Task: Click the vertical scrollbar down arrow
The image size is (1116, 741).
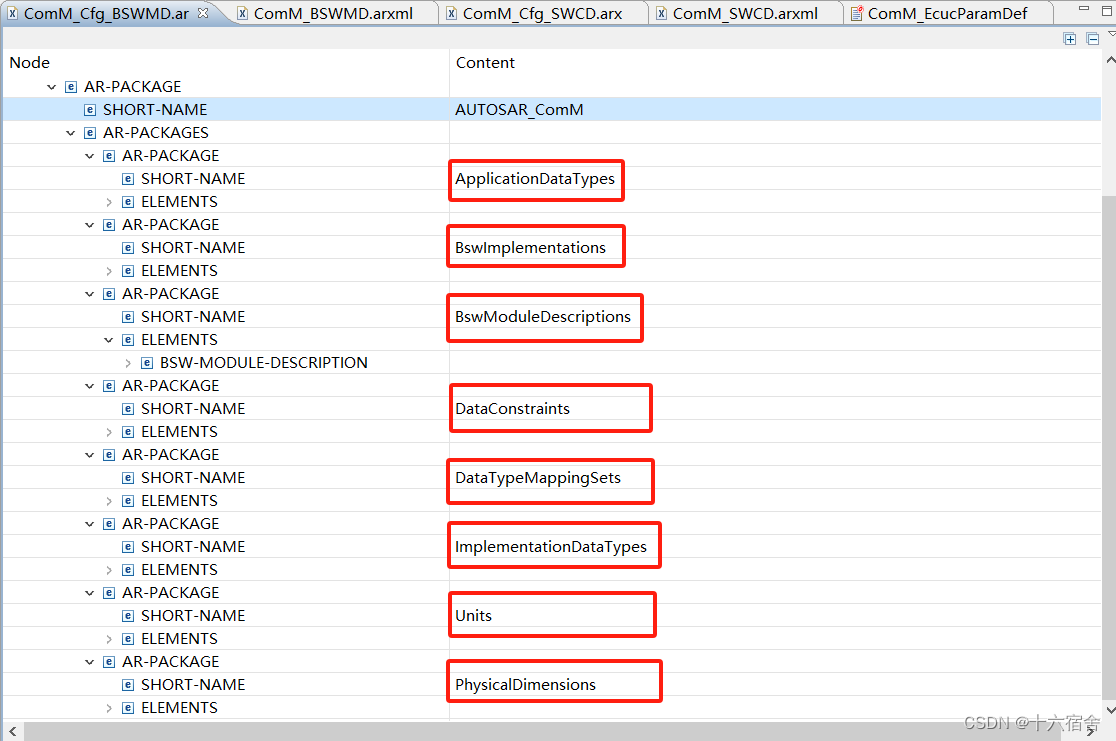Action: (x=1110, y=710)
